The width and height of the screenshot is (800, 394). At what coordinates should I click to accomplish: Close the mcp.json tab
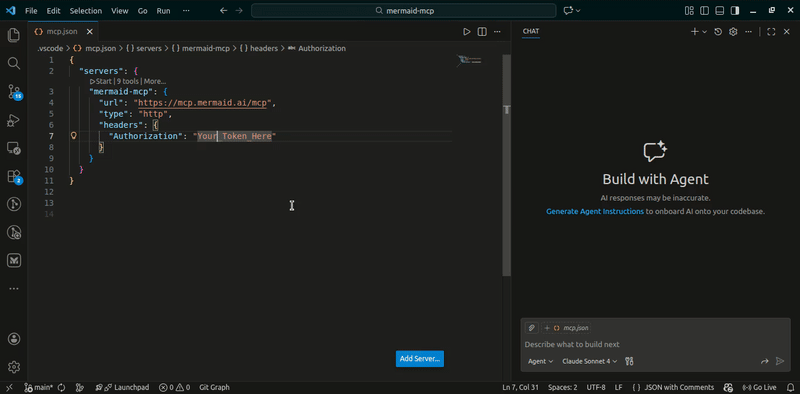[x=90, y=32]
